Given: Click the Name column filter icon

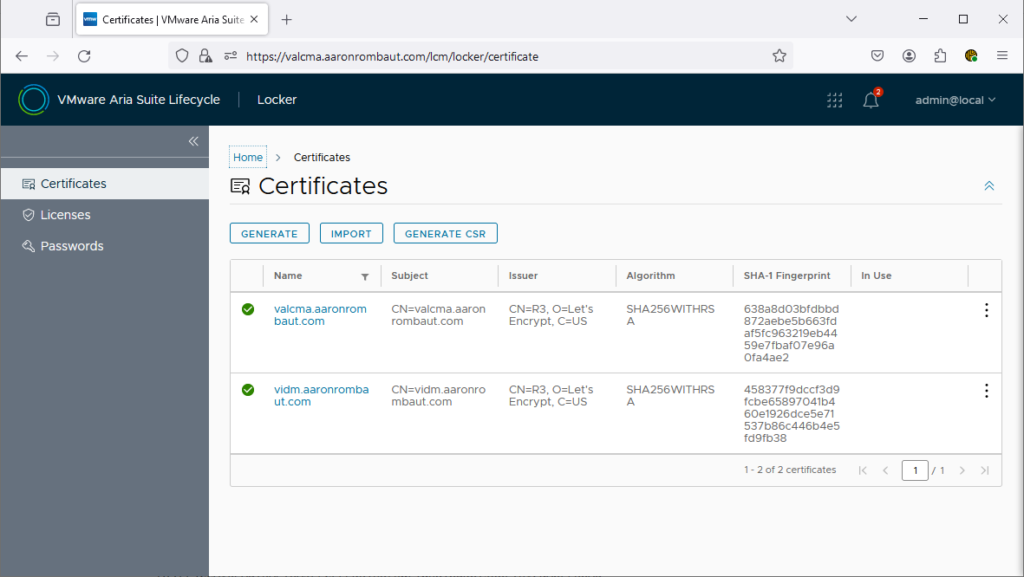Looking at the screenshot, I should [365, 277].
